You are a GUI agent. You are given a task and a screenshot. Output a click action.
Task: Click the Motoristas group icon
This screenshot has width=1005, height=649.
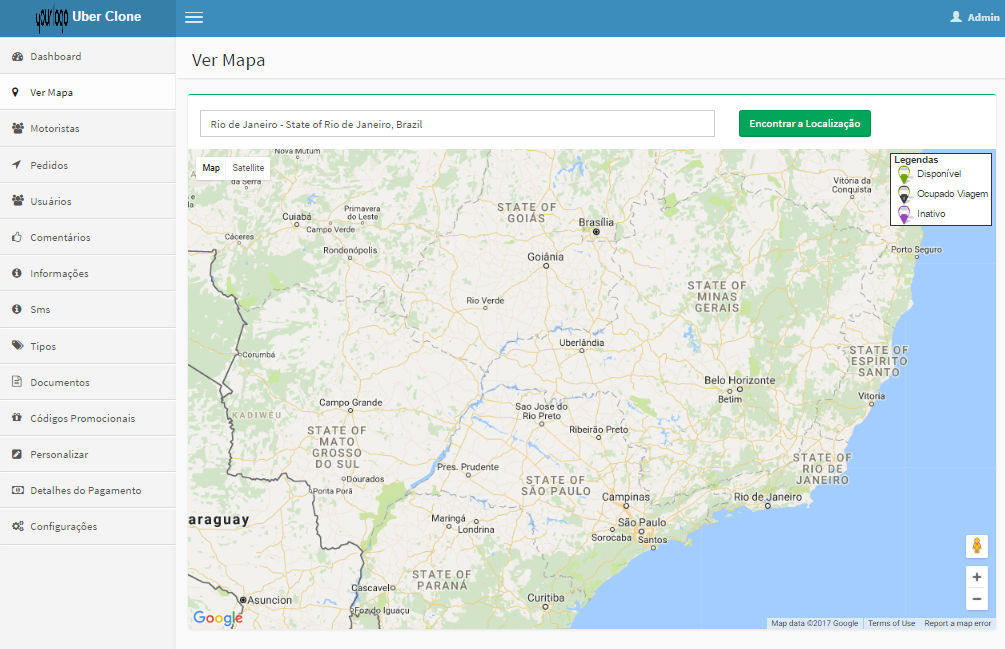point(17,128)
